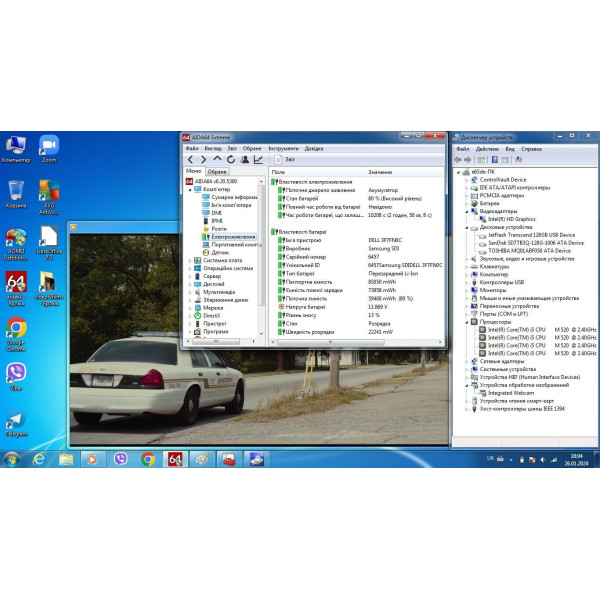Collapse Процессоры in Device Manager
The width and height of the screenshot is (600, 600).
[467, 322]
